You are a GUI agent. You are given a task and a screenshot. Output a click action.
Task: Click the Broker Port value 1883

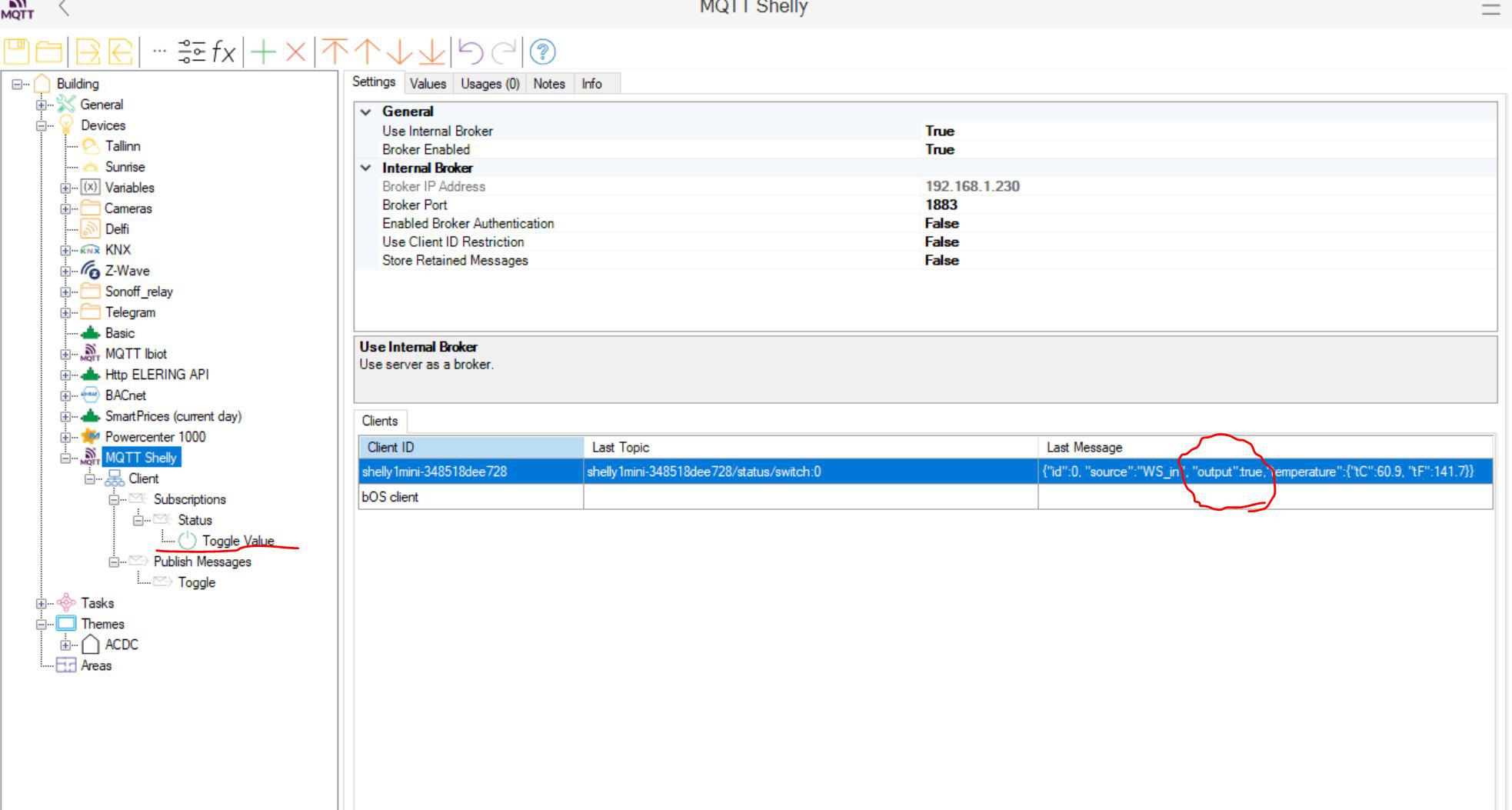[x=941, y=205]
